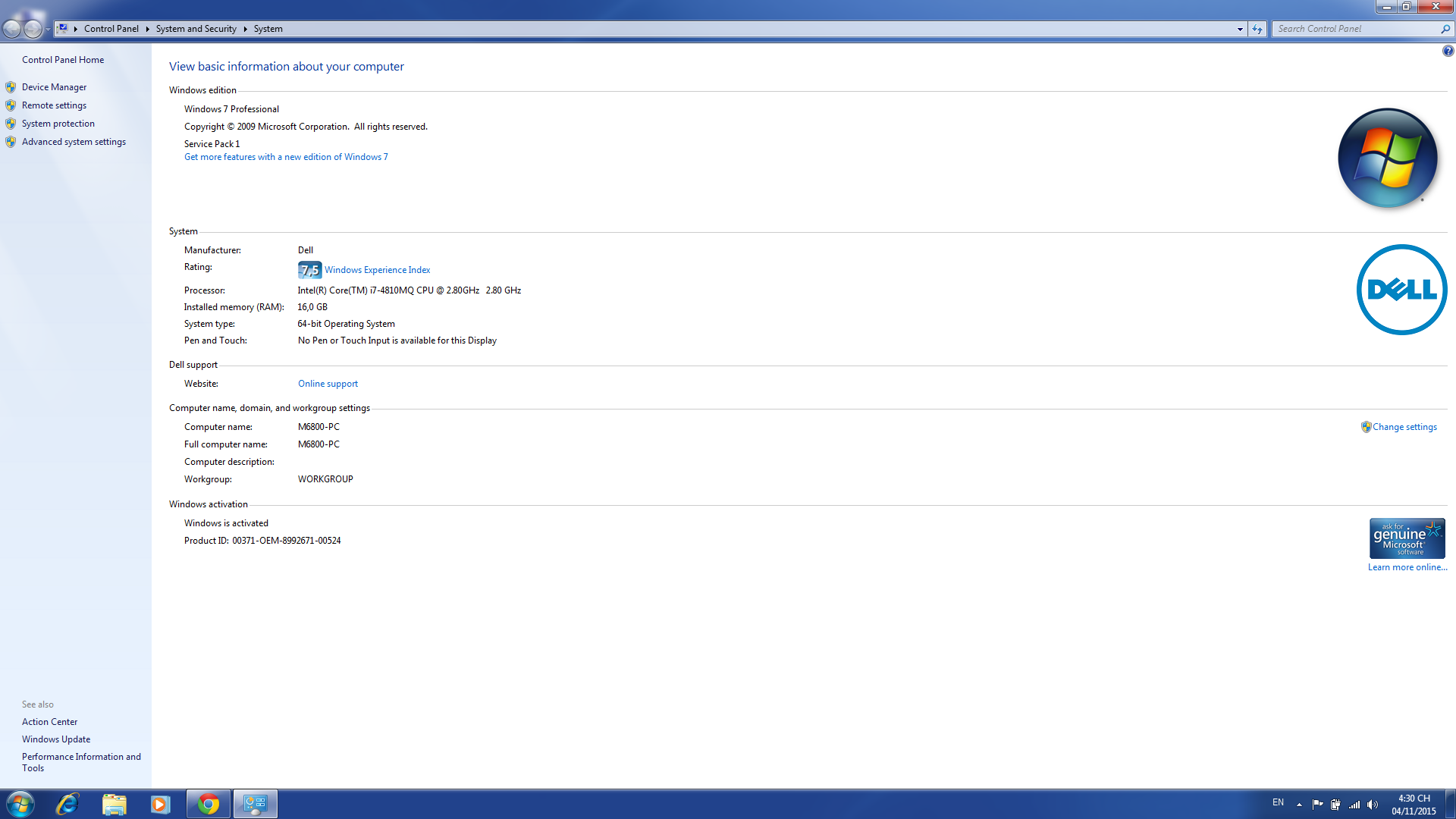Click the power plug tray icon
The image size is (1456, 819).
(1335, 805)
